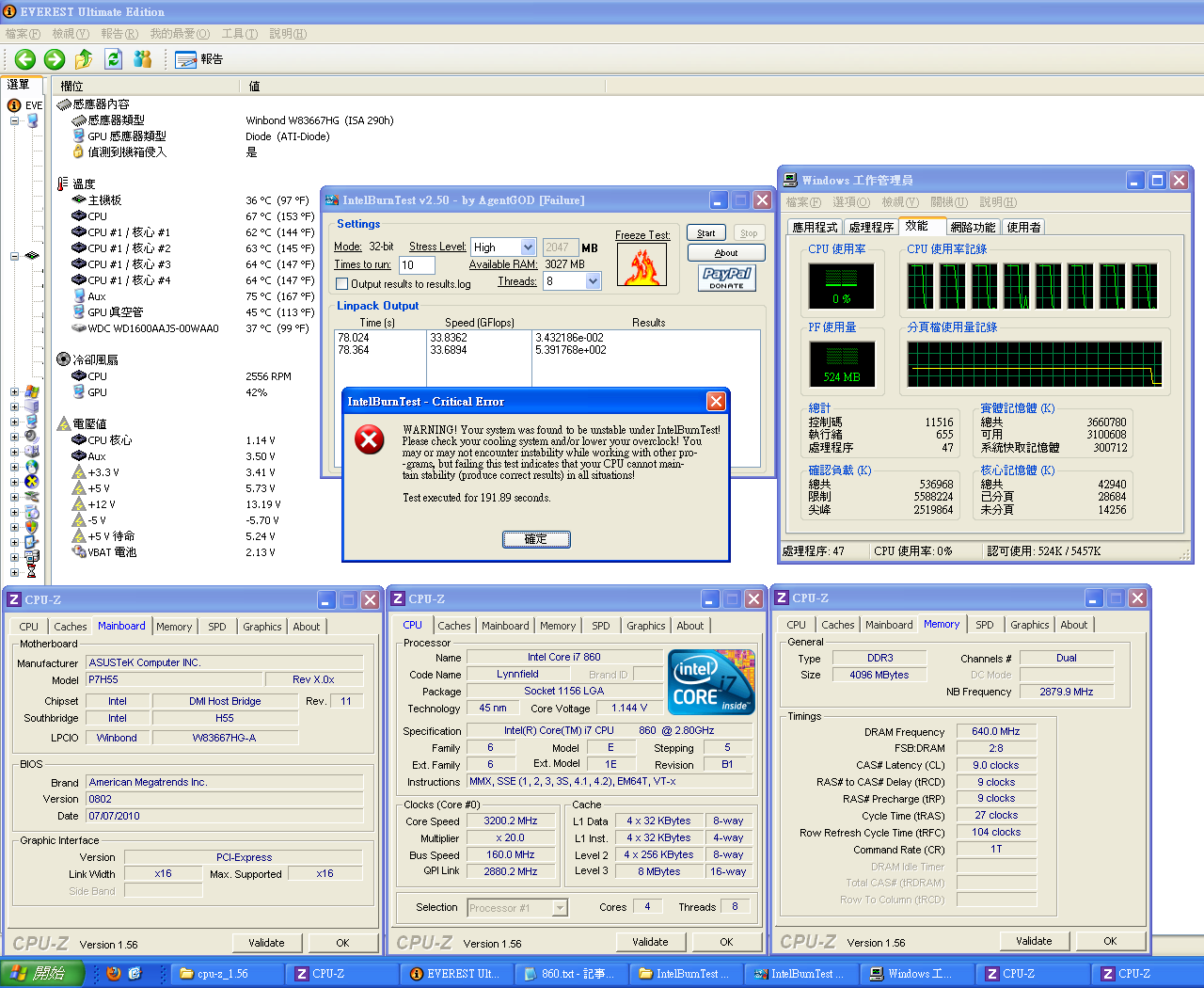Open the Threads dropdown in IntelBurnTest

593,280
